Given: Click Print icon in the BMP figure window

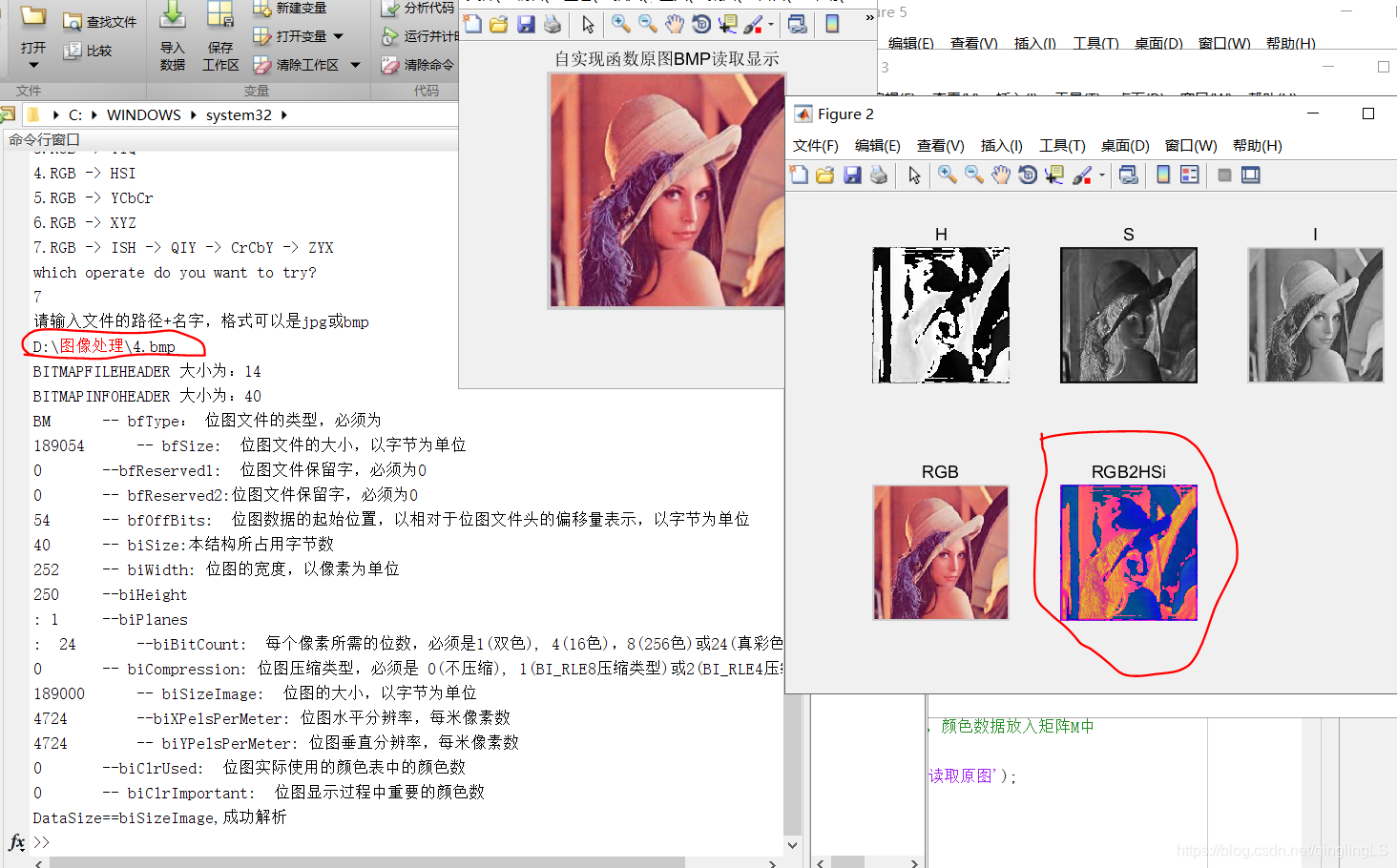Looking at the screenshot, I should point(553,24).
